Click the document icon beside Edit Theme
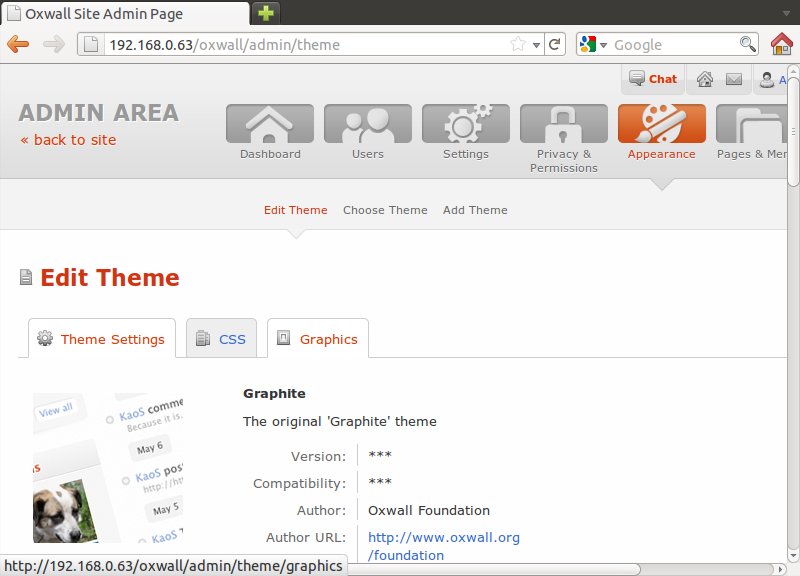This screenshot has height=576, width=800. click(26, 278)
